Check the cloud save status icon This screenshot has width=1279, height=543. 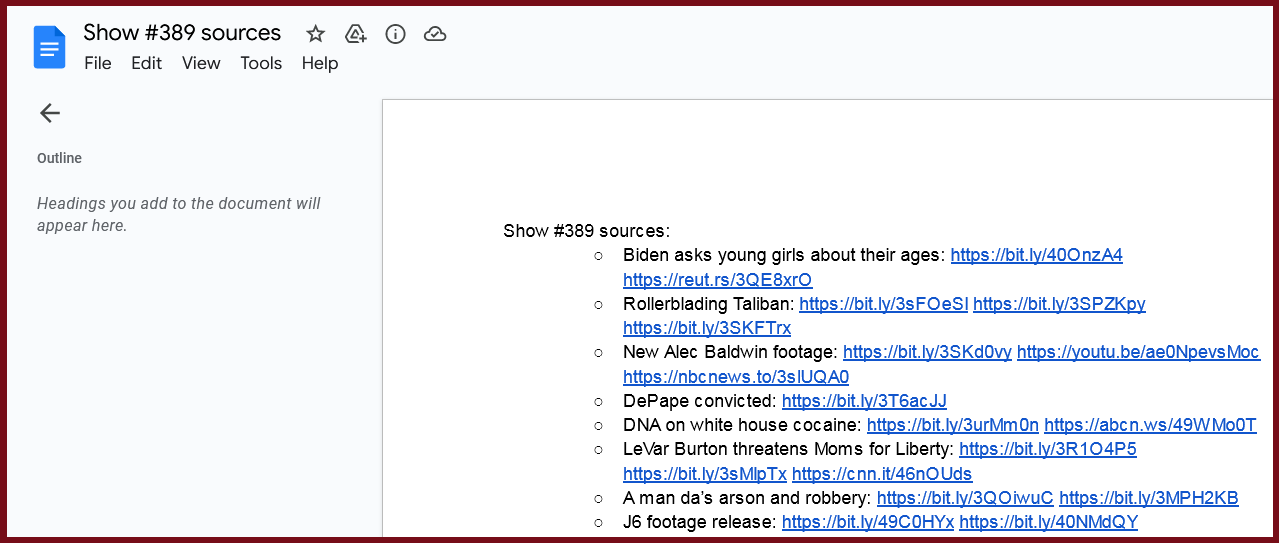(435, 34)
